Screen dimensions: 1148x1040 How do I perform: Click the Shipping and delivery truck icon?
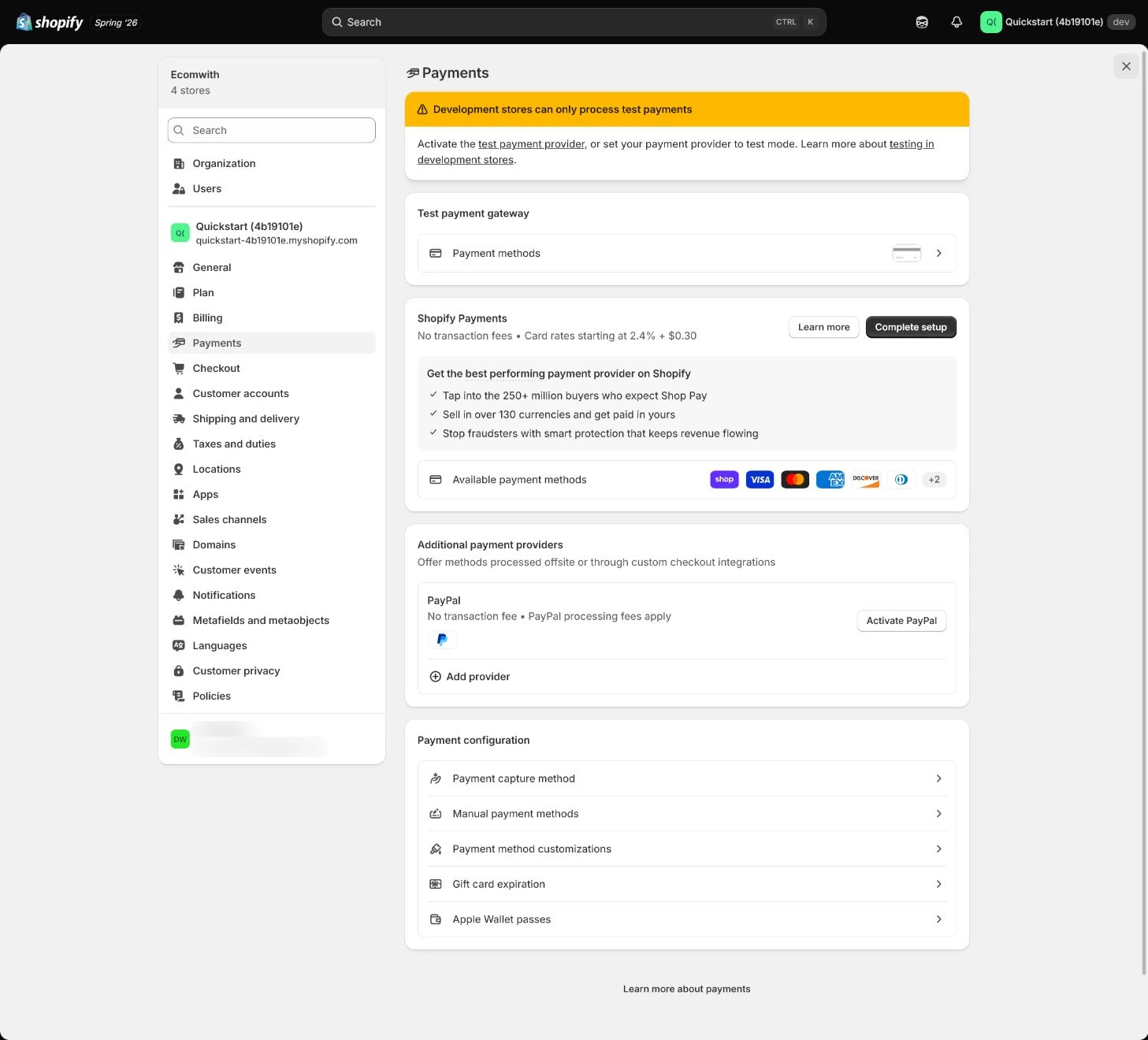coord(179,419)
